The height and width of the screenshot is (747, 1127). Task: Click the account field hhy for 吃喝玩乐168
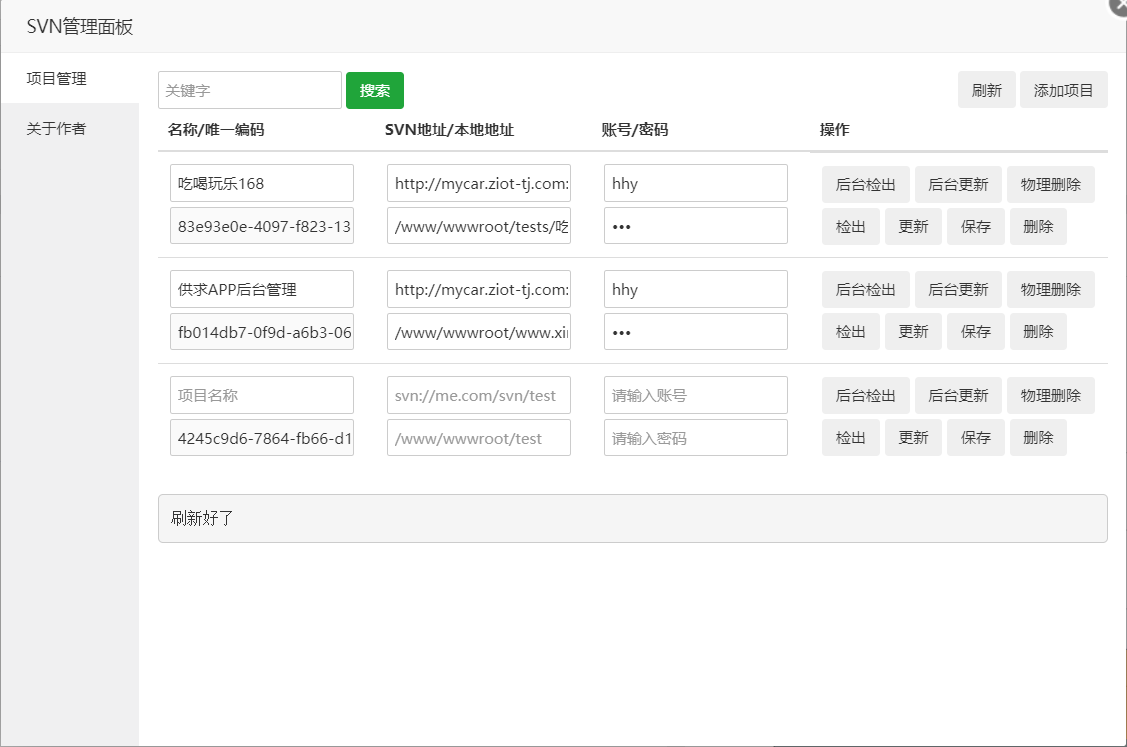tap(696, 183)
